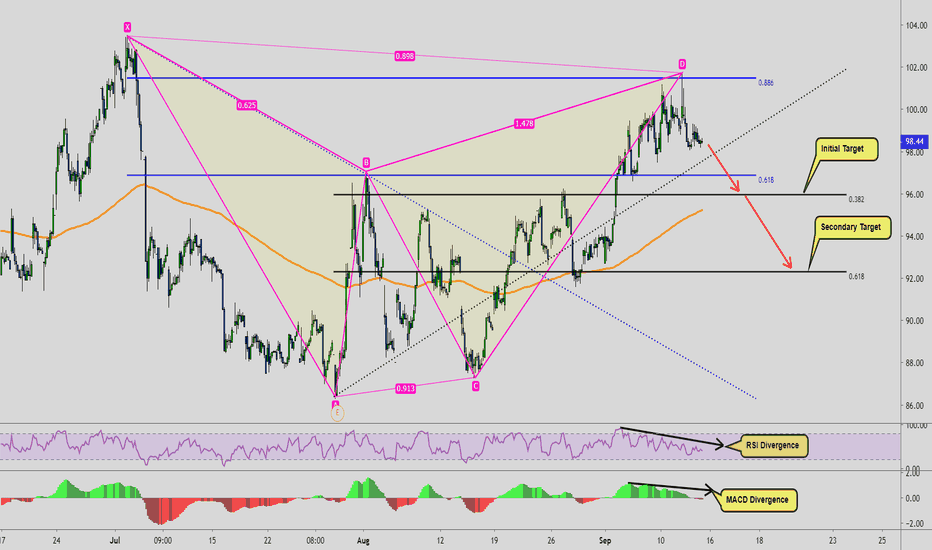The image size is (932, 550).
Task: Click the current price tag 98.44
Action: 914,142
